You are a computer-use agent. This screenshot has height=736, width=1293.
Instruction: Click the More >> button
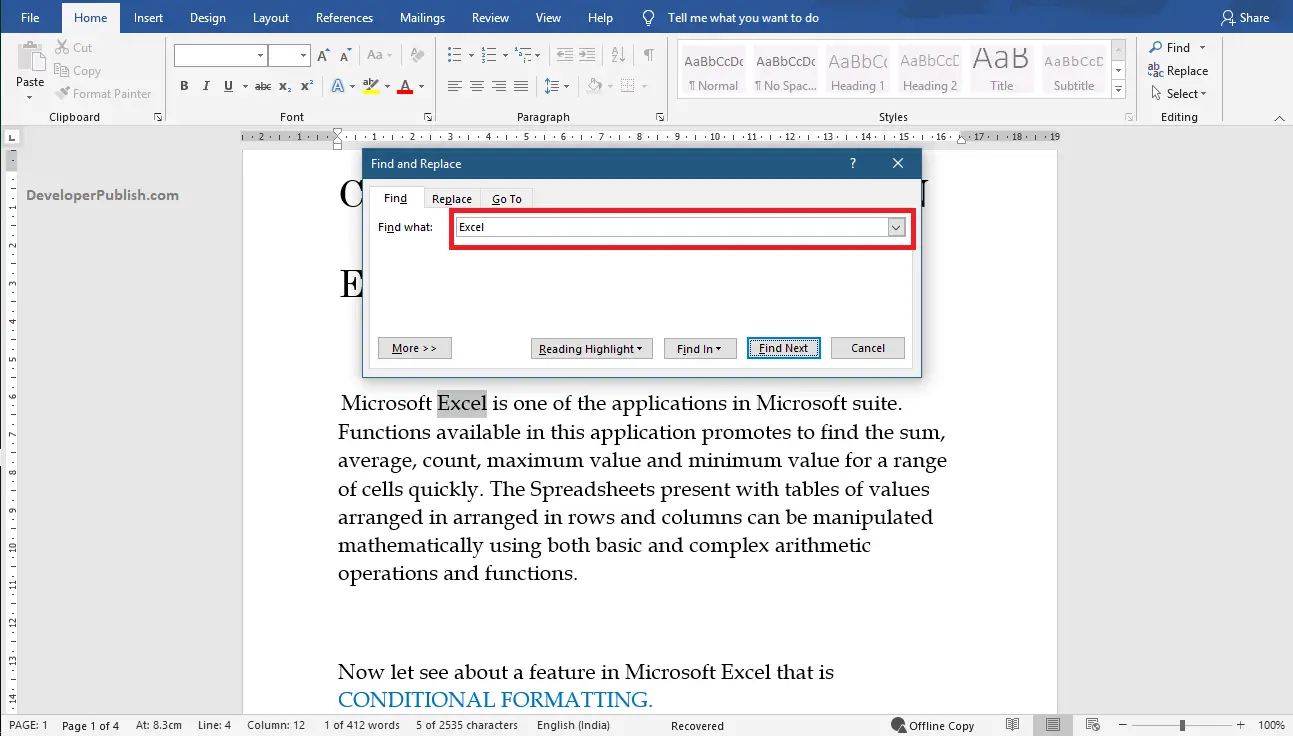pyautogui.click(x=415, y=348)
